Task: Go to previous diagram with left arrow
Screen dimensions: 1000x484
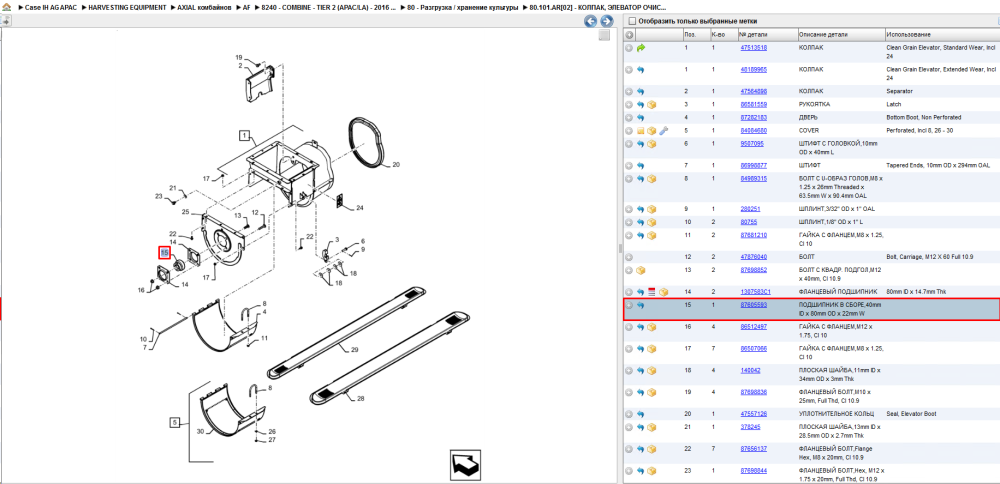Action: [591, 22]
